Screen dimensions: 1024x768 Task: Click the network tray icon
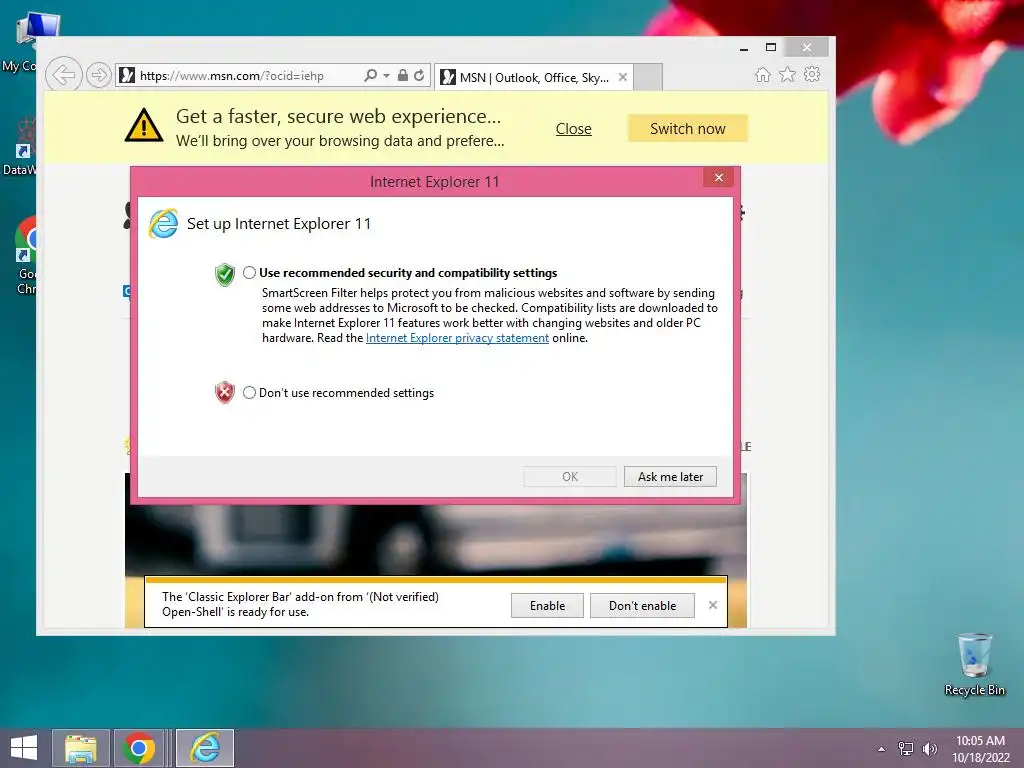coord(906,748)
